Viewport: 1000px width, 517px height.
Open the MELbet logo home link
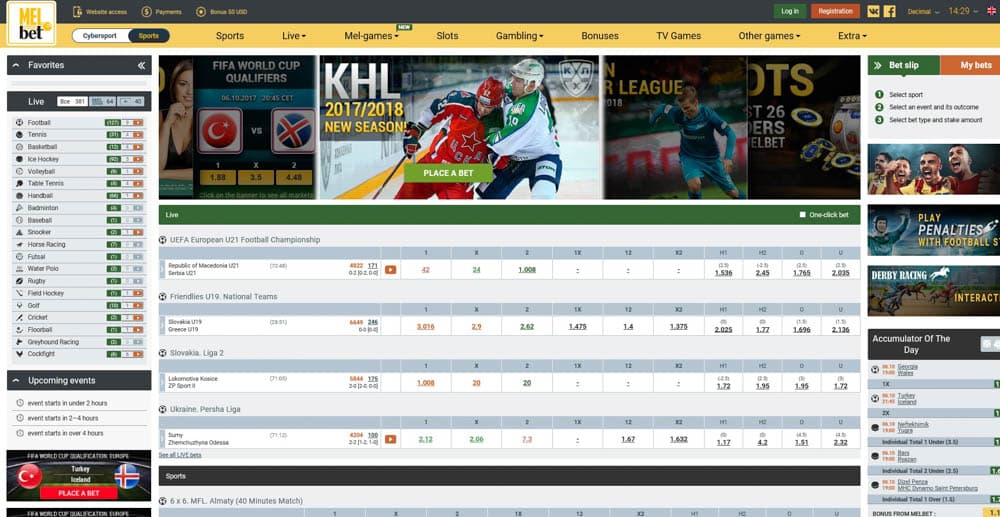pos(31,24)
